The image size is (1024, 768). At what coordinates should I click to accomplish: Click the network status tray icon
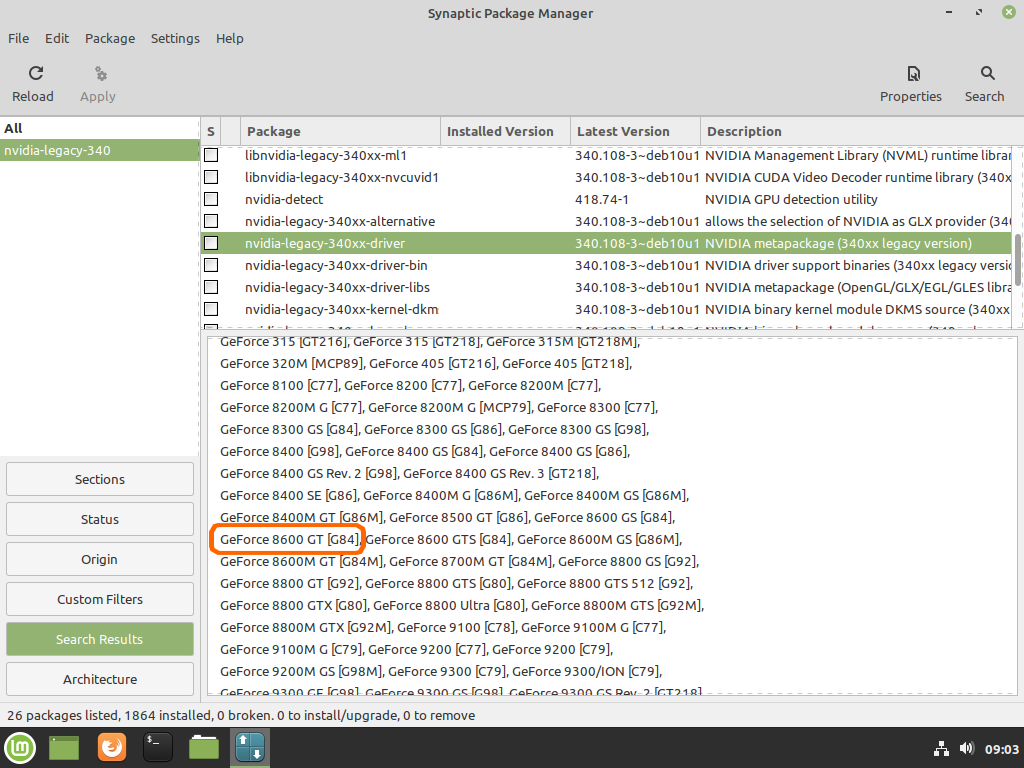(x=941, y=748)
